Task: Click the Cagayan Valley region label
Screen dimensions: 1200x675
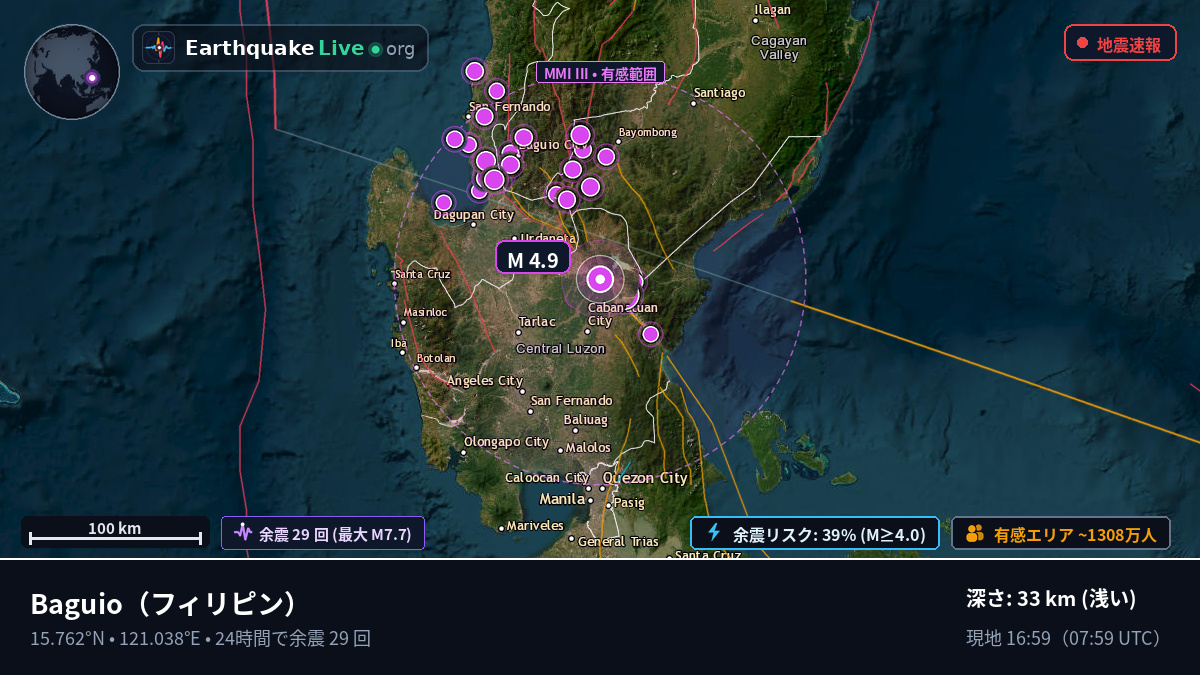Action: [x=779, y=48]
